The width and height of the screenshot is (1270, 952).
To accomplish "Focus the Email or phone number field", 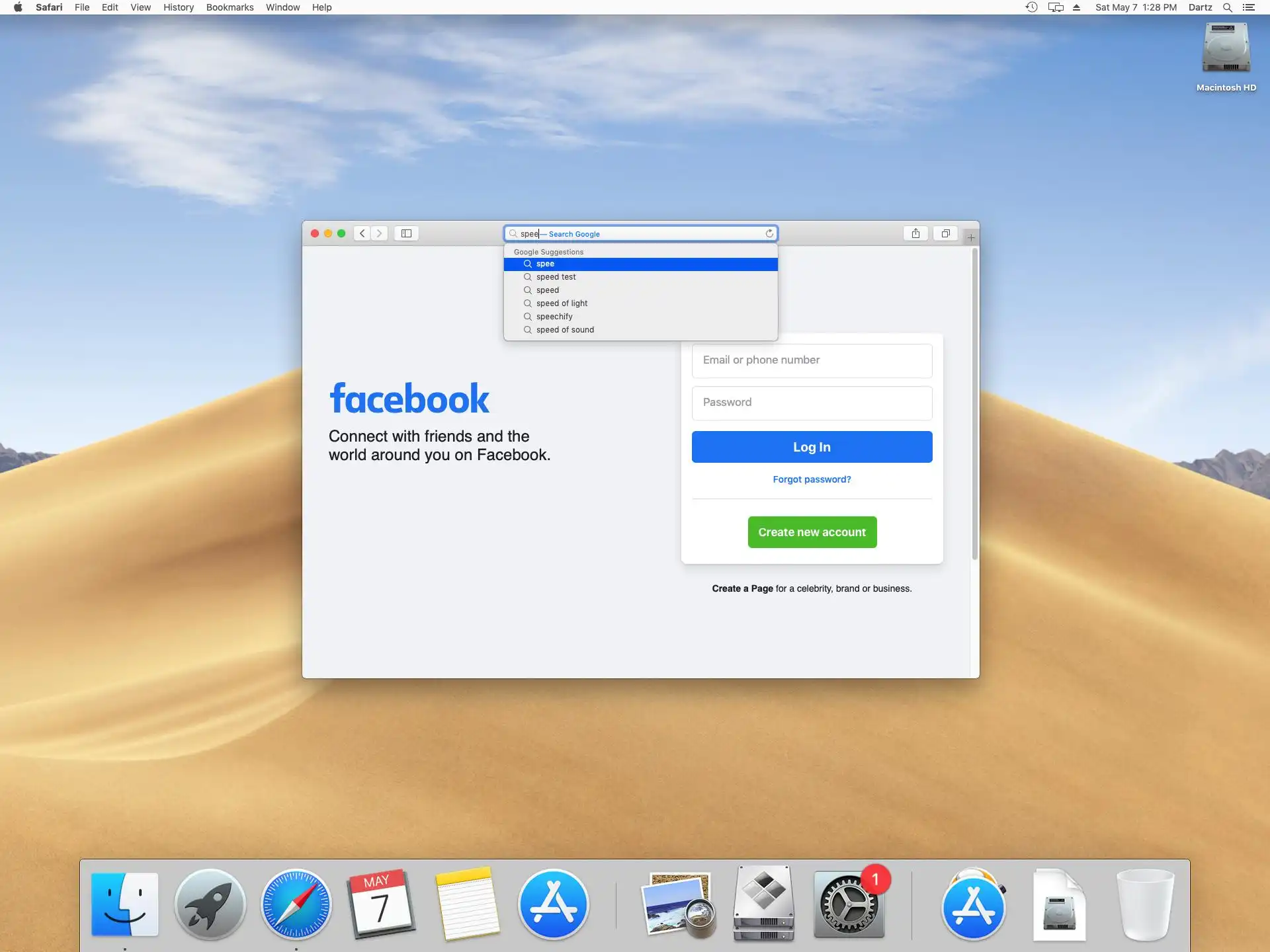I will click(812, 360).
